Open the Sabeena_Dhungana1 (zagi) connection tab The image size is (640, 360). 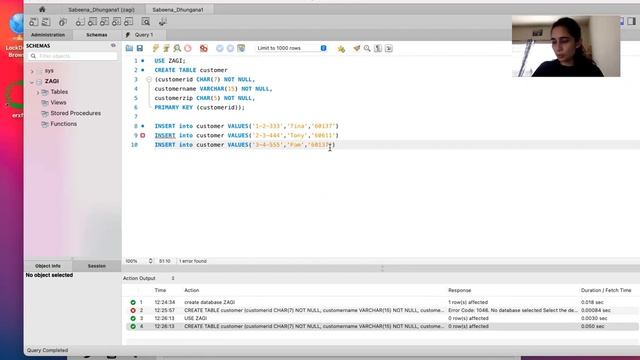tap(101, 9)
